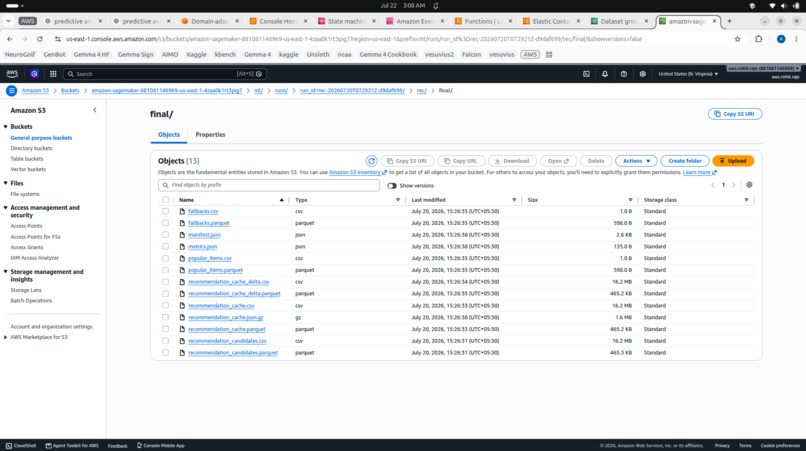
Task: Toggle the Show versions switch
Action: point(392,186)
